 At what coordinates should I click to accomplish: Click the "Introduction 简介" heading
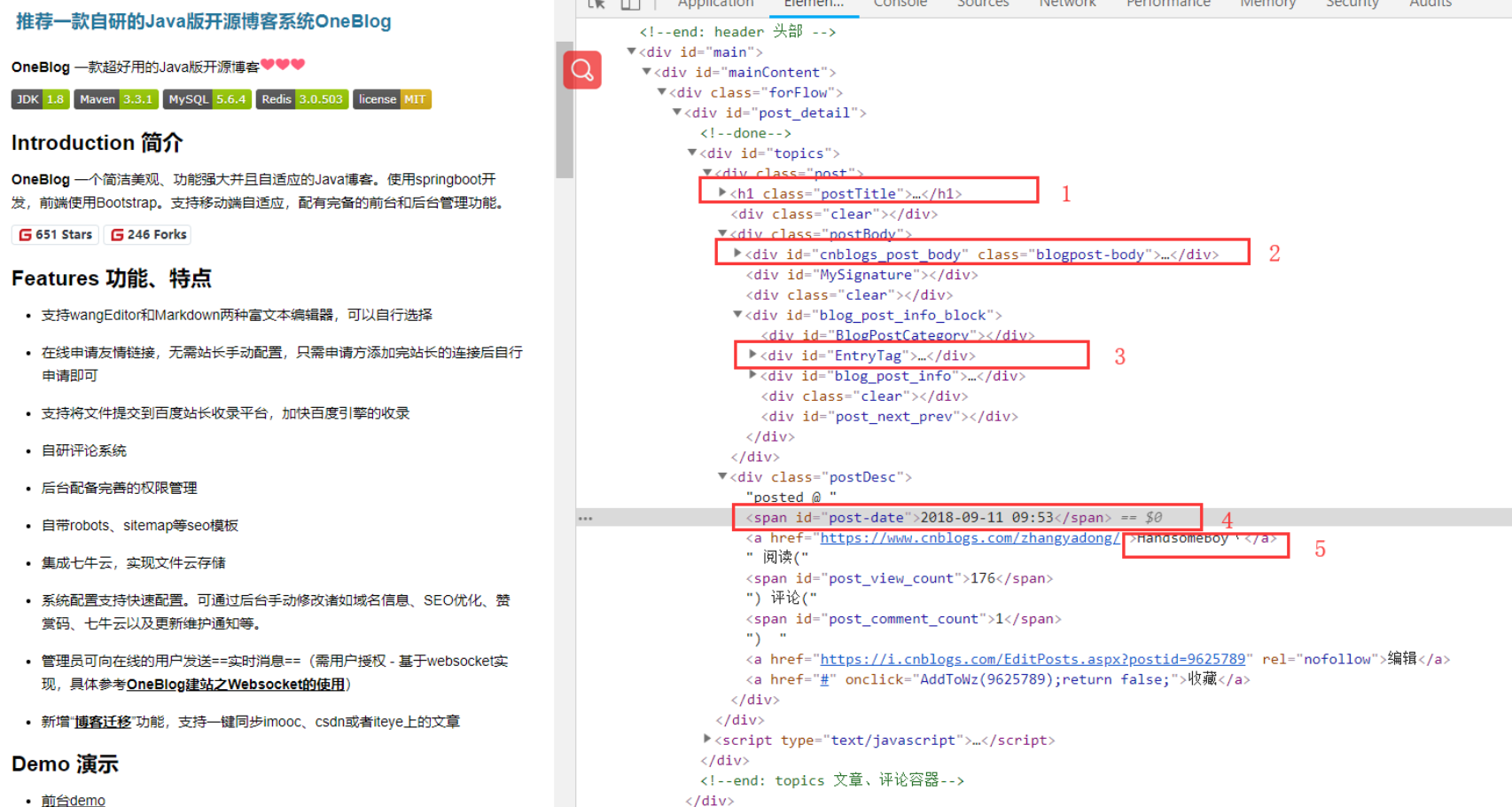click(x=97, y=143)
